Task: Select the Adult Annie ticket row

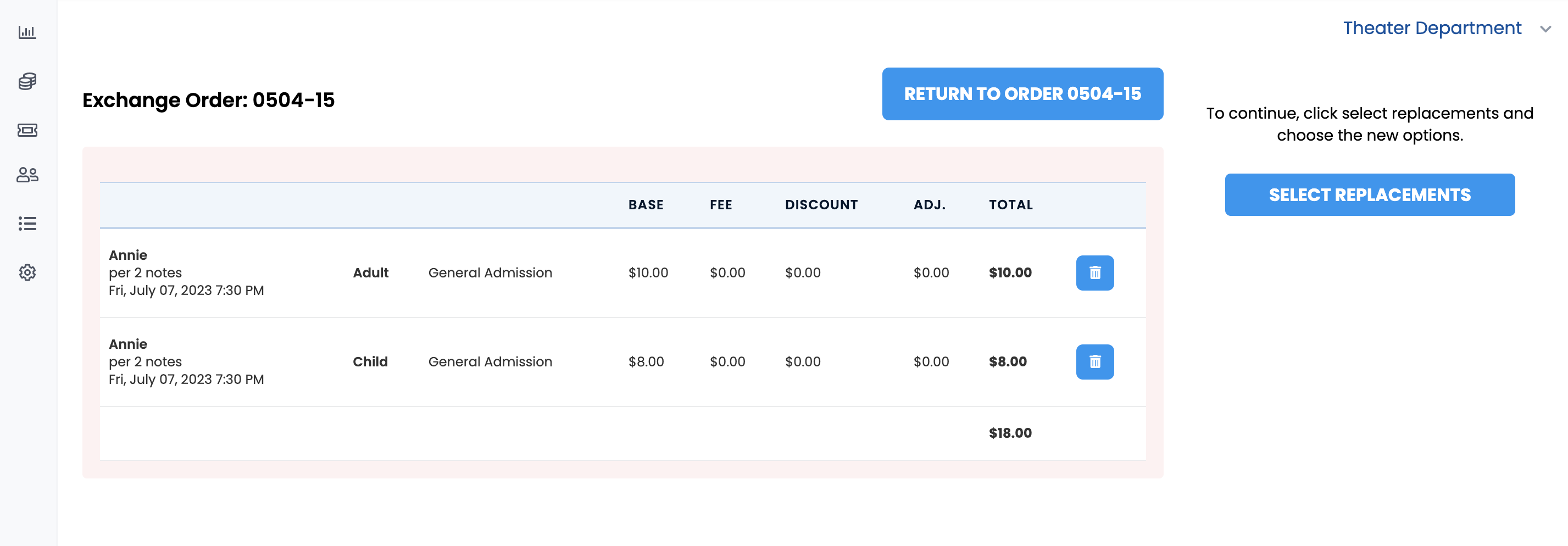Action: [x=622, y=272]
